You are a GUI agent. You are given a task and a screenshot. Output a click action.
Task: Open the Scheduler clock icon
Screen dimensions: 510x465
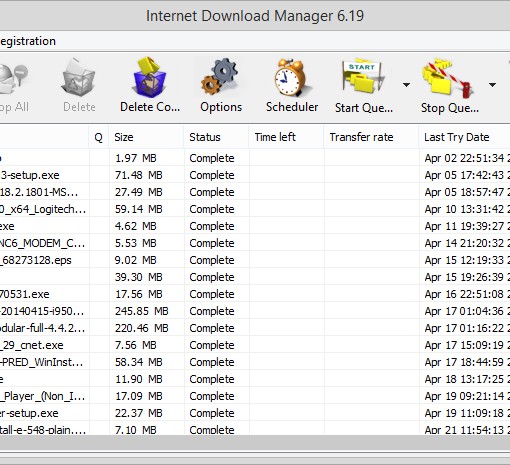pyautogui.click(x=292, y=77)
